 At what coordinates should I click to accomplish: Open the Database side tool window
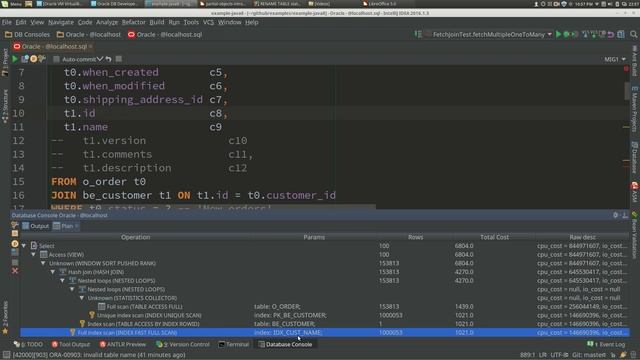(x=635, y=158)
